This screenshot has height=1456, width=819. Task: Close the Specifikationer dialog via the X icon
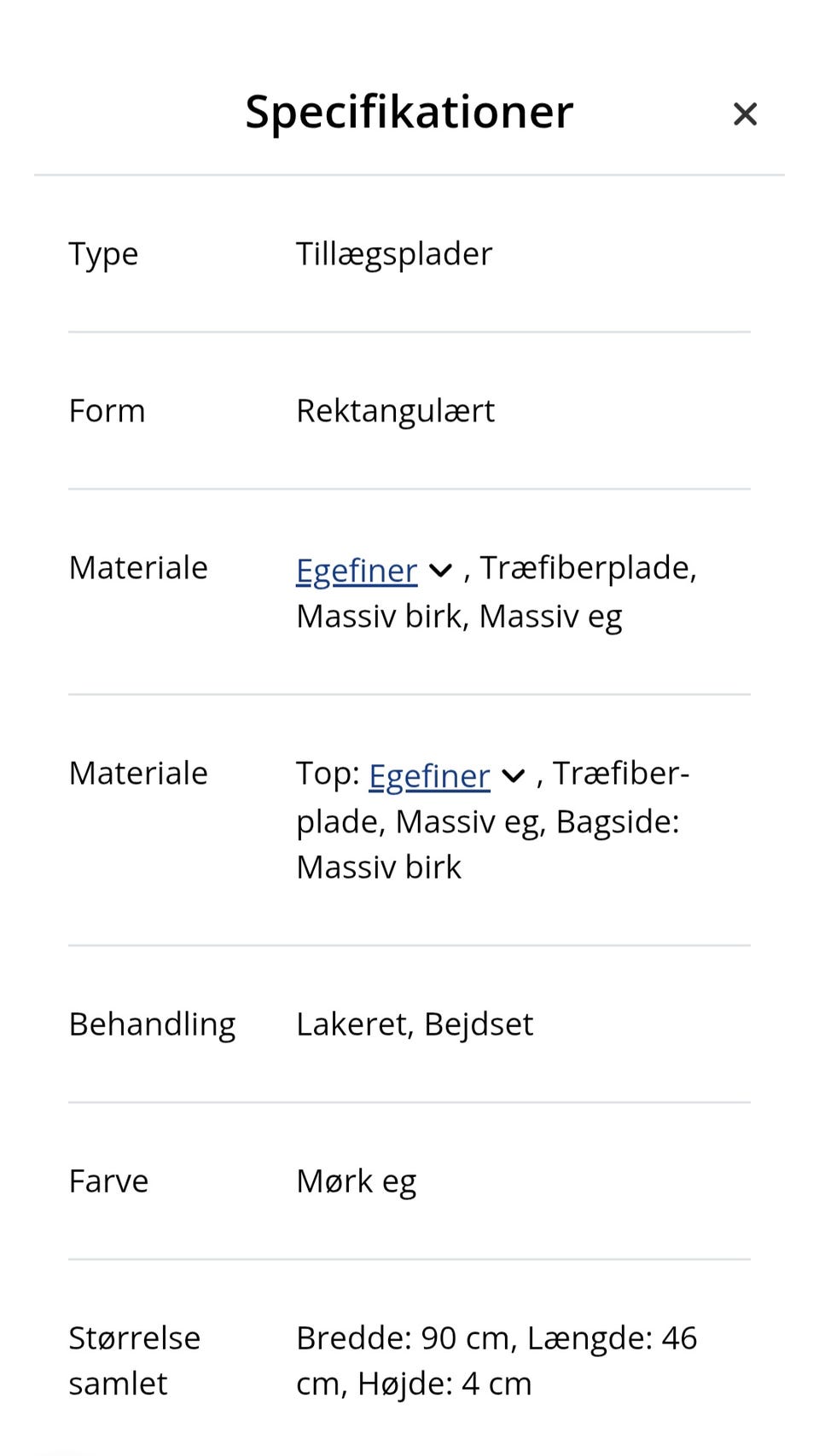pyautogui.click(x=744, y=113)
